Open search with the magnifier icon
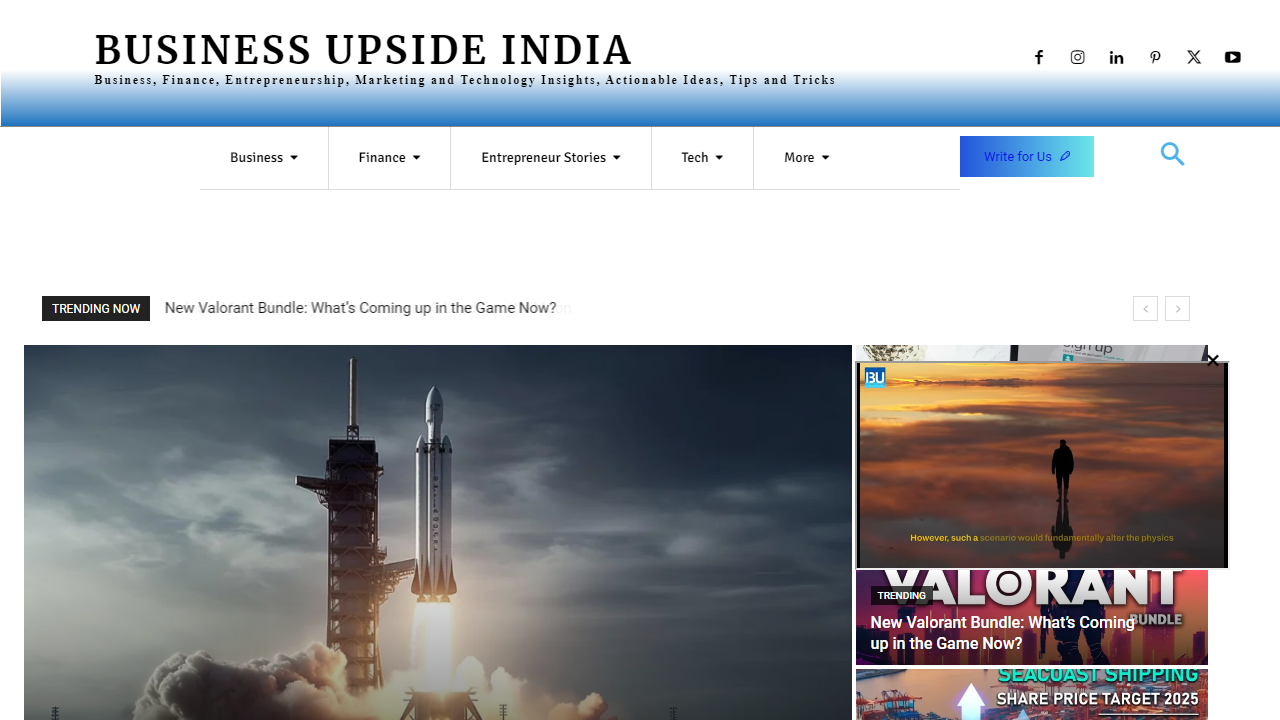 (x=1172, y=154)
